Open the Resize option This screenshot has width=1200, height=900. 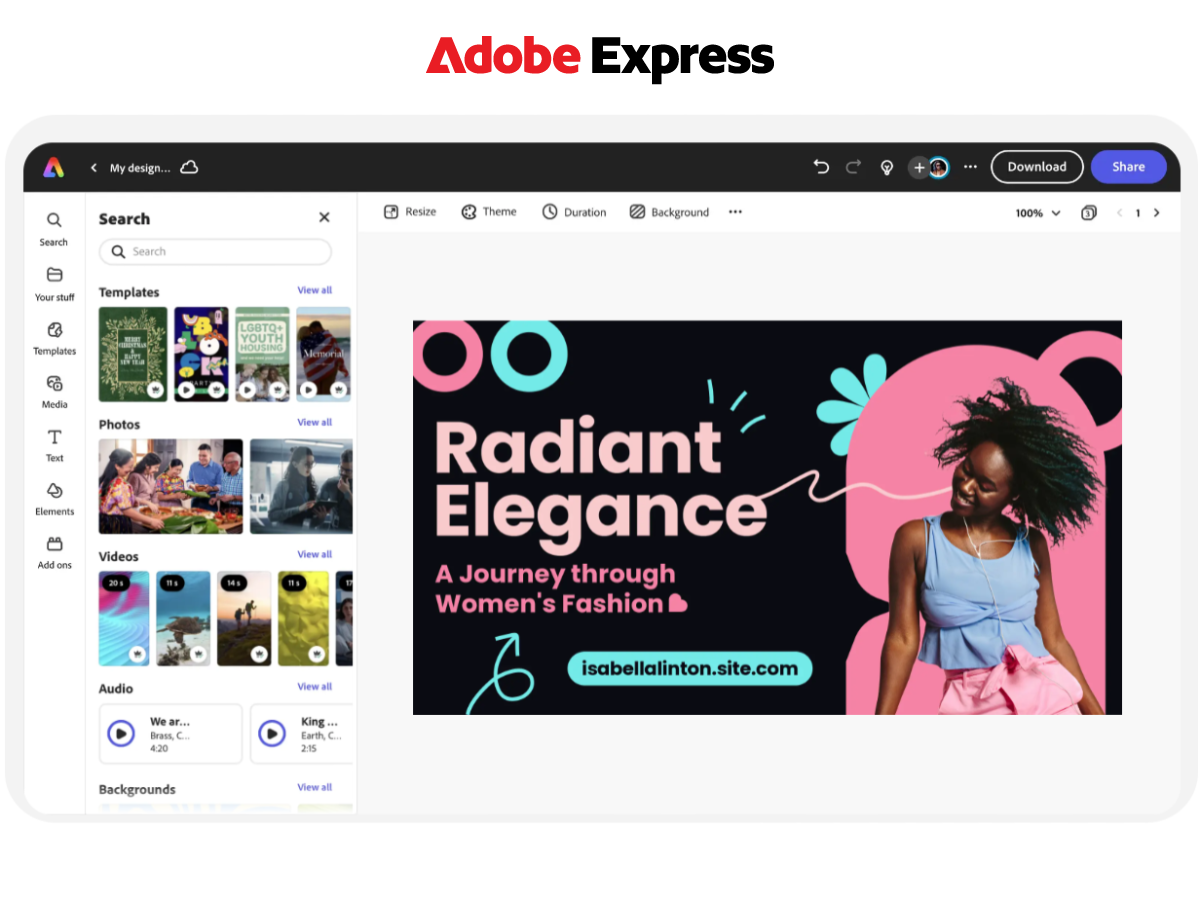click(410, 212)
